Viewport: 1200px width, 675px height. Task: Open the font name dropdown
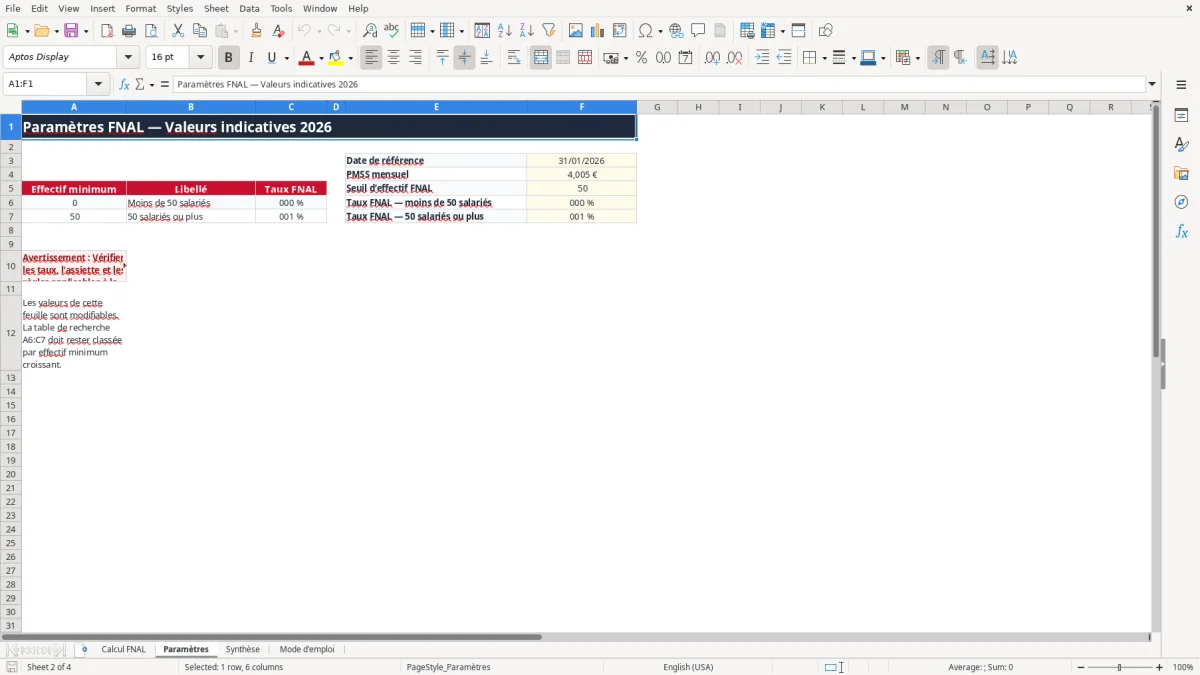click(x=128, y=58)
